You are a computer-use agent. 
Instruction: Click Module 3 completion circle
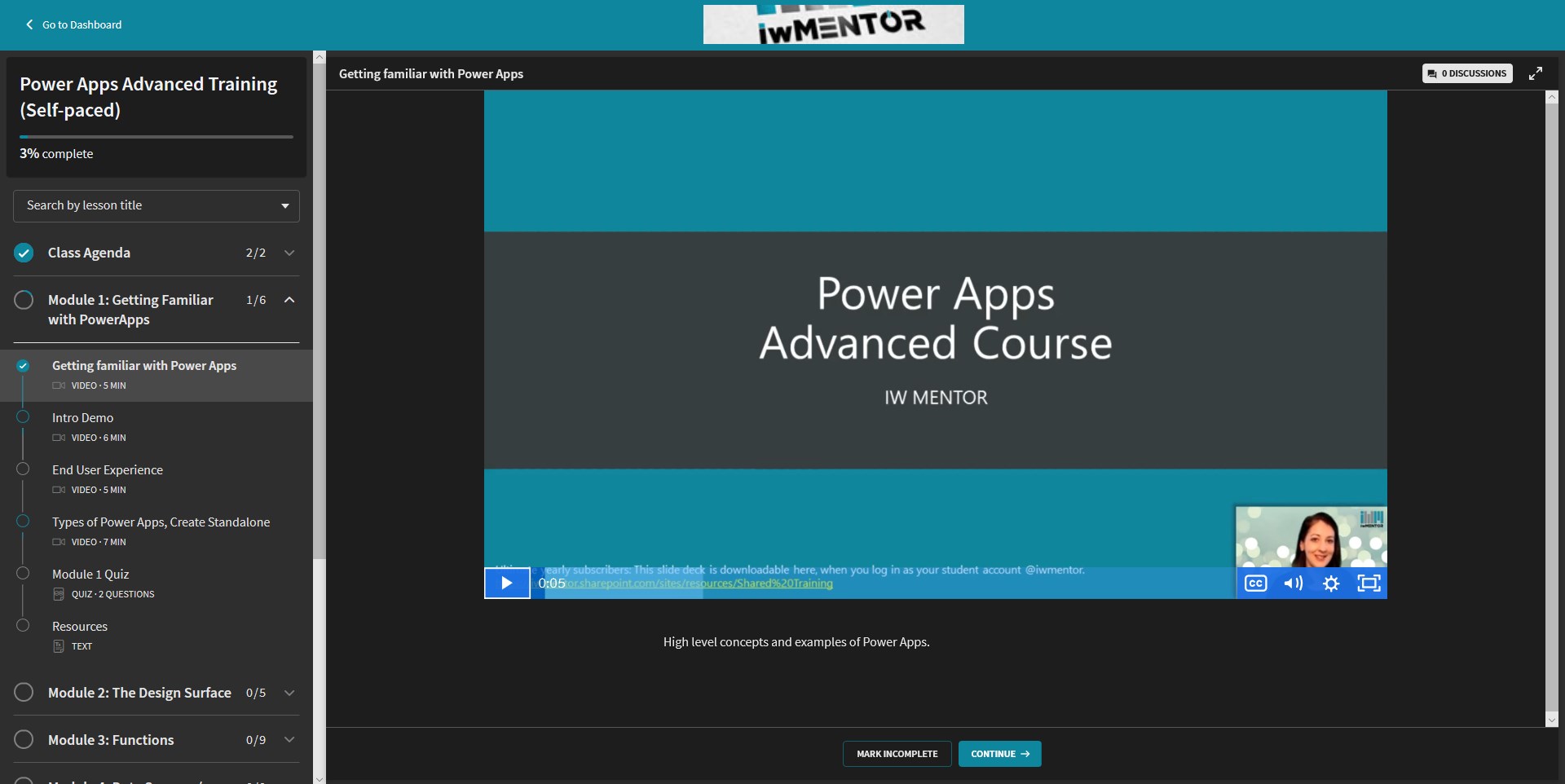(24, 740)
